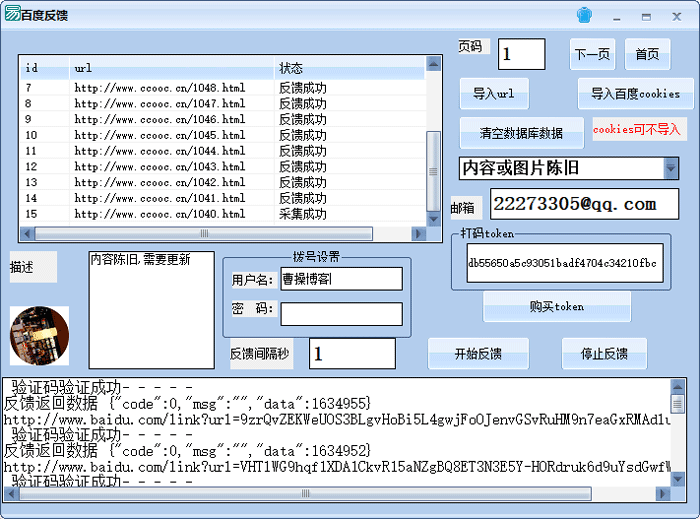This screenshot has width=700, height=519.
Task: Click the log panel scroll-up arrow
Action: [677, 386]
